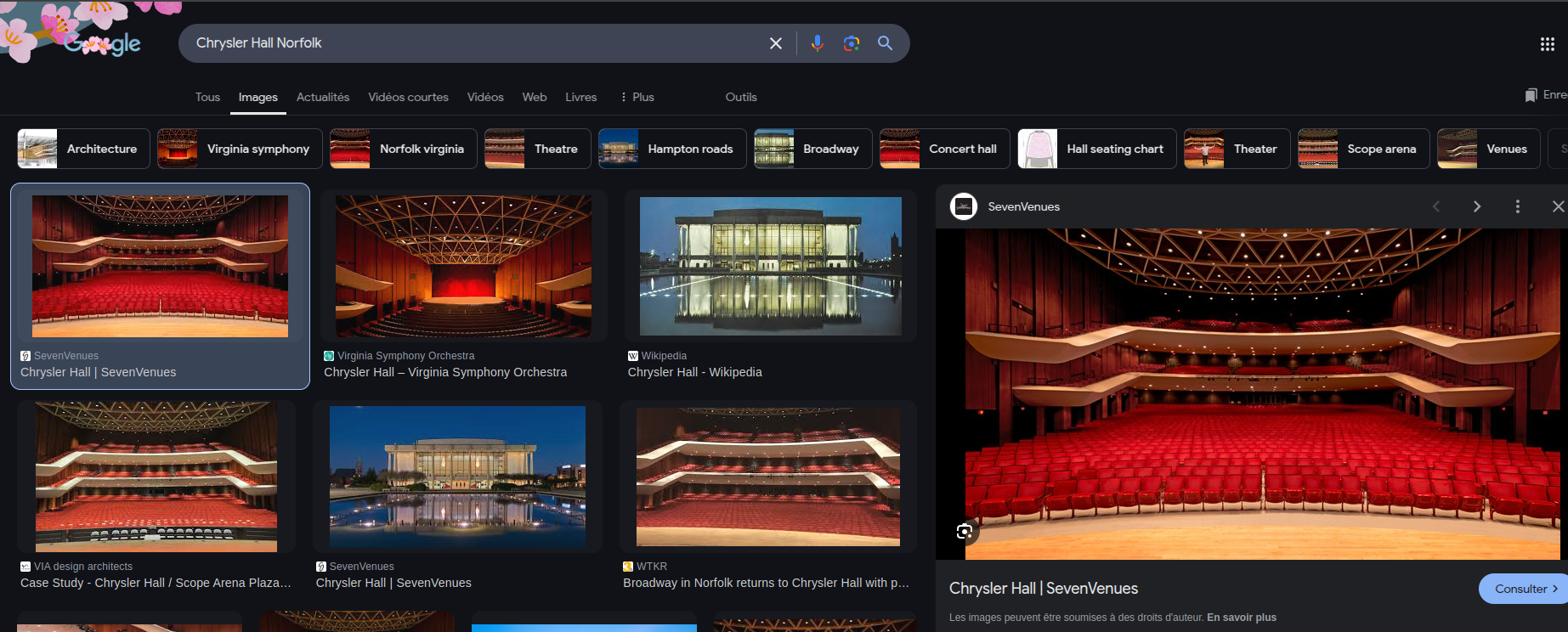The image size is (1568, 632).
Task: Open the Livres tab
Action: (581, 97)
